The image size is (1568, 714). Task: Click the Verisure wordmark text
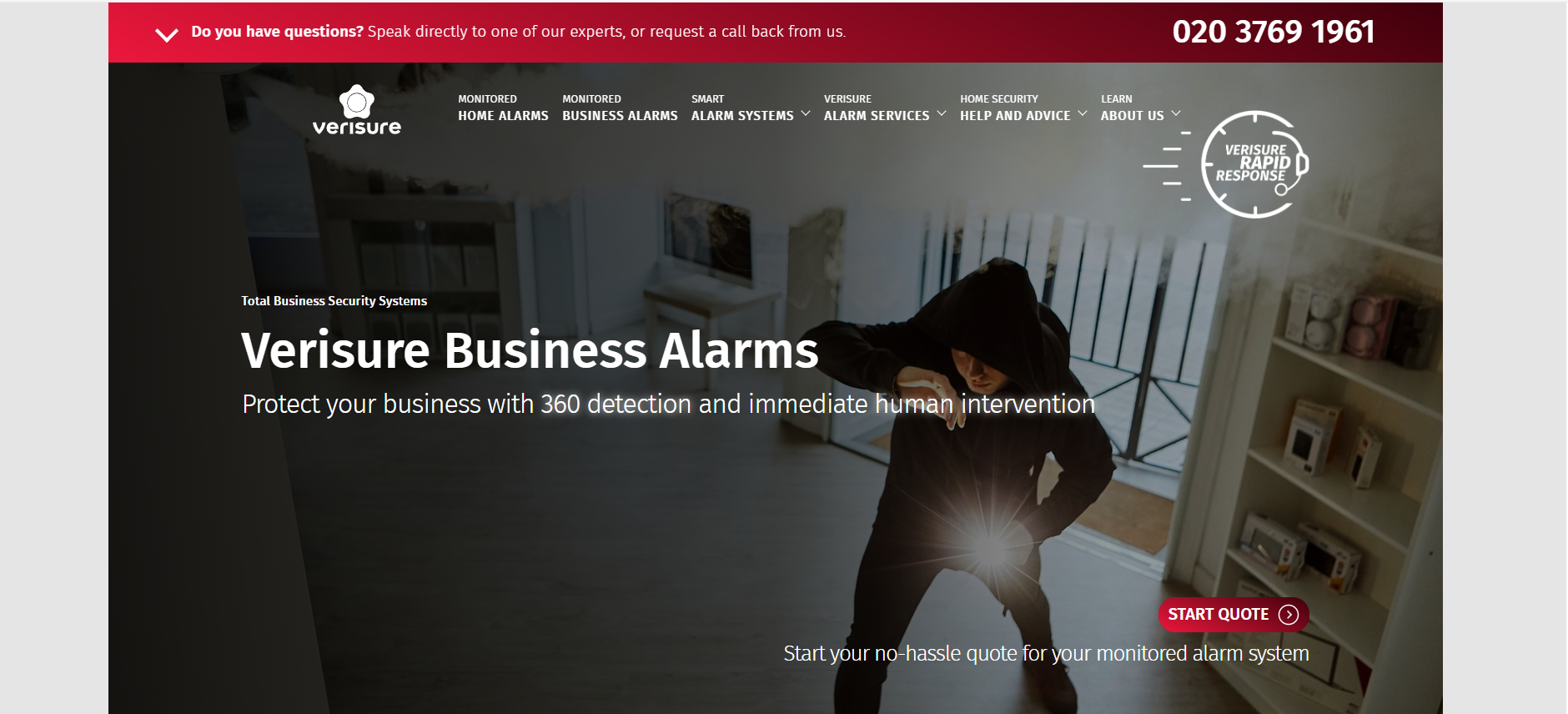pos(357,128)
